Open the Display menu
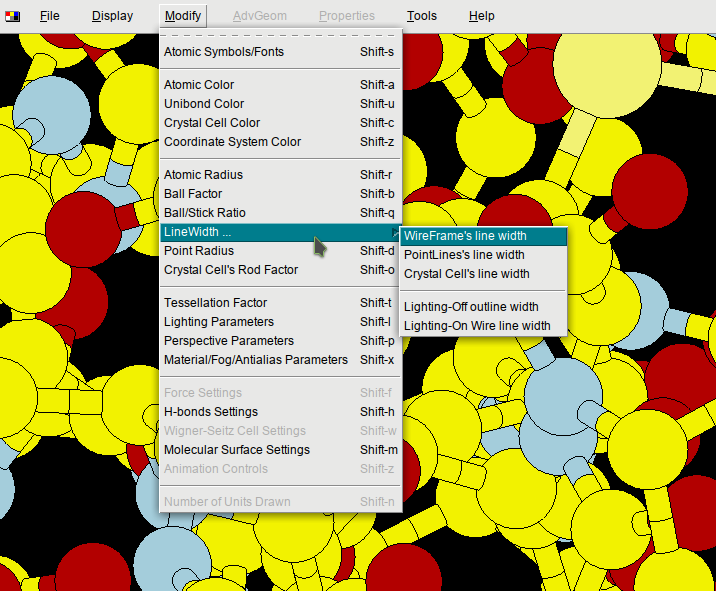Image resolution: width=716 pixels, height=591 pixels. (112, 16)
